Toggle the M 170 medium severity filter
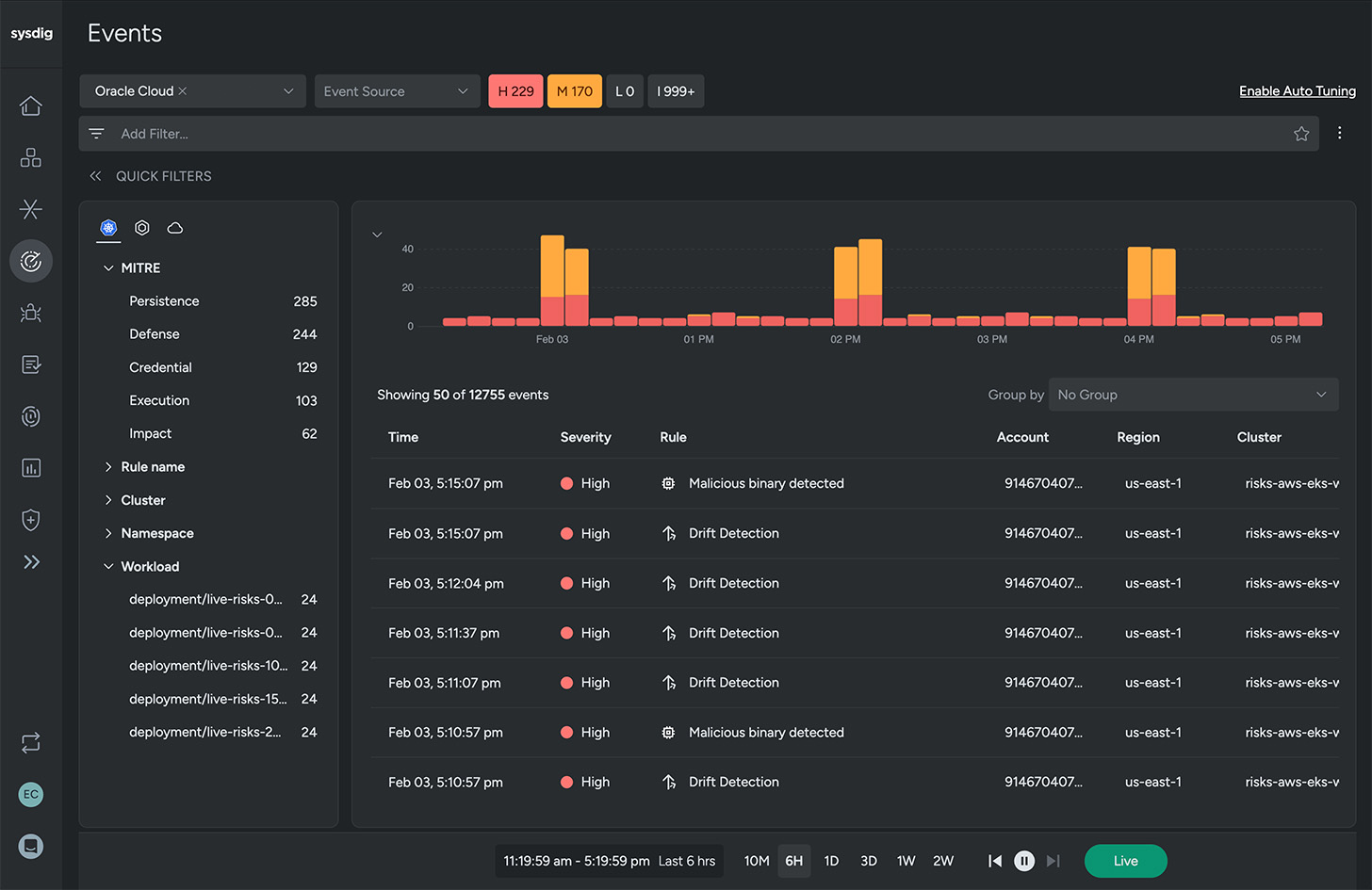The height and width of the screenshot is (890, 1372). [574, 90]
